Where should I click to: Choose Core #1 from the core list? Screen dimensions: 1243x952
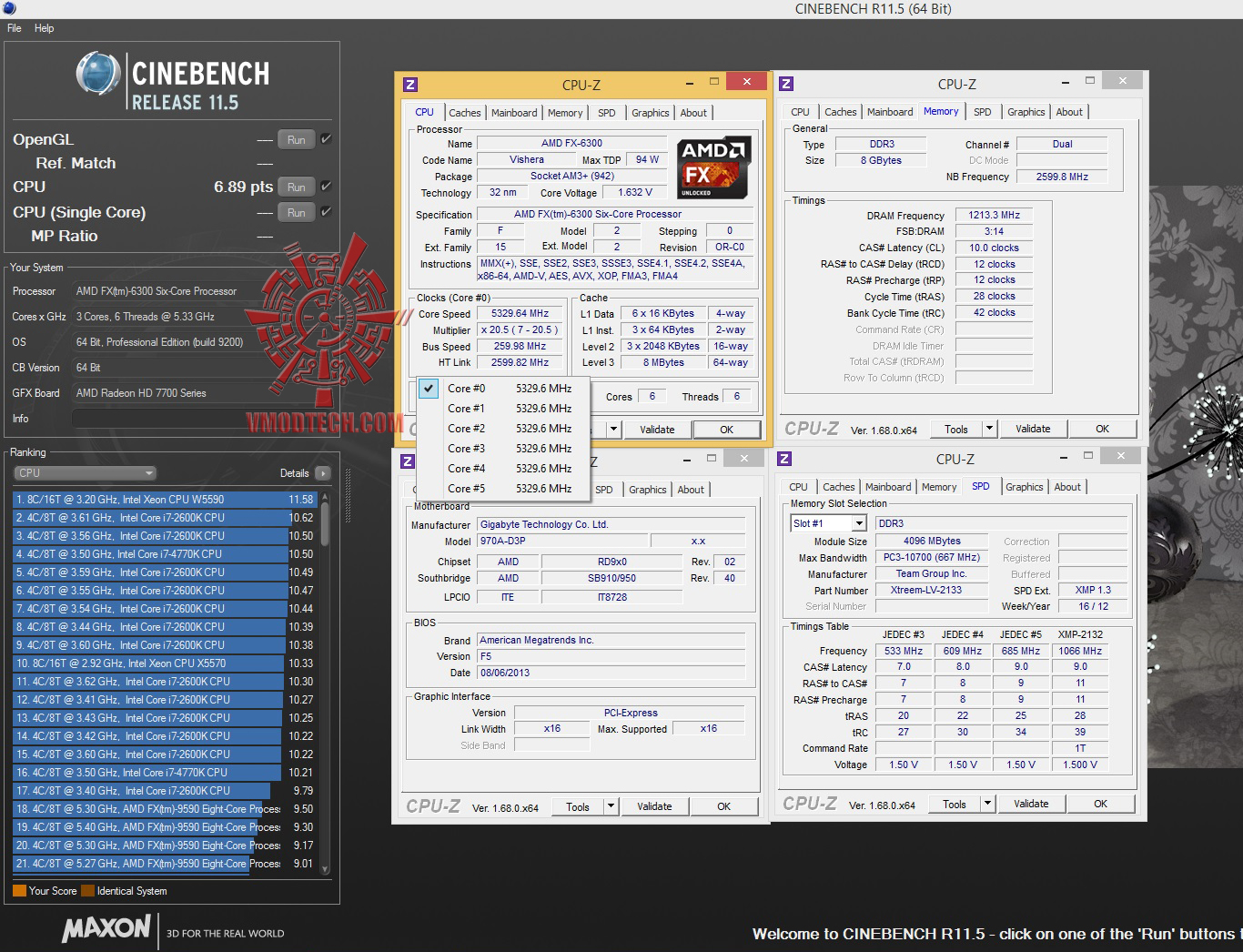(503, 409)
